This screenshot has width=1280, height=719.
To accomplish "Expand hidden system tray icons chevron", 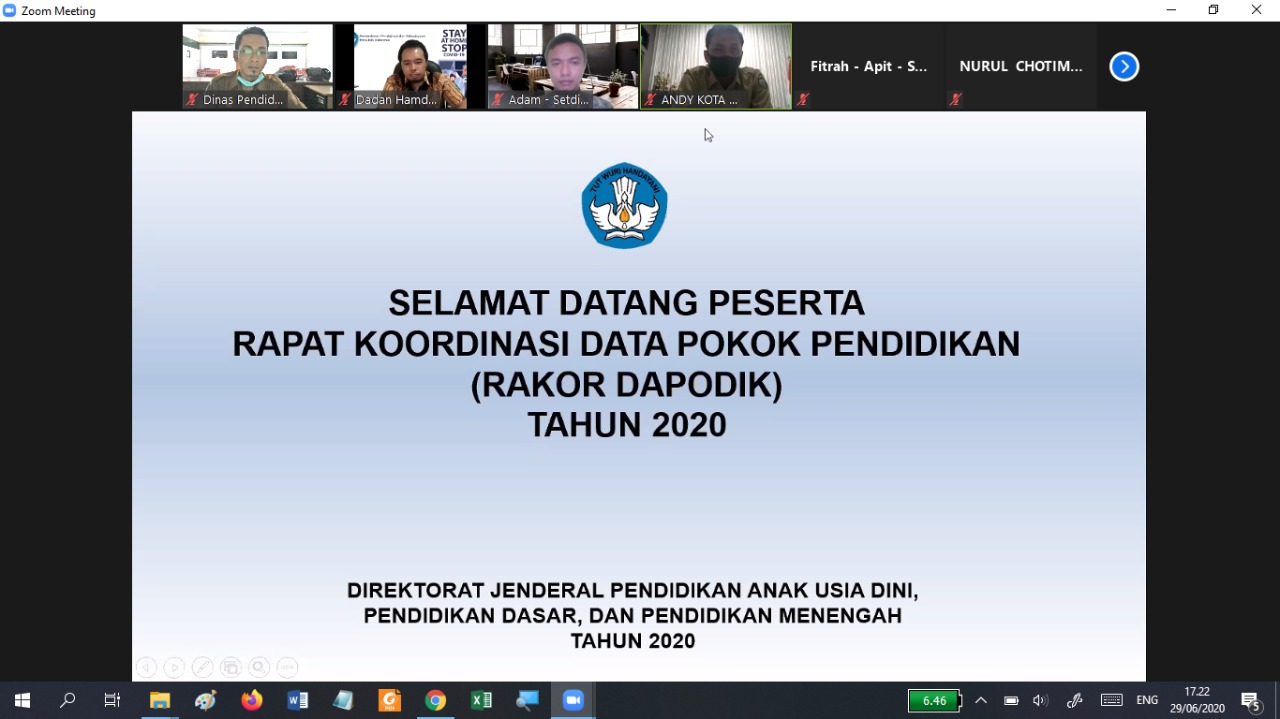I will click(x=981, y=700).
